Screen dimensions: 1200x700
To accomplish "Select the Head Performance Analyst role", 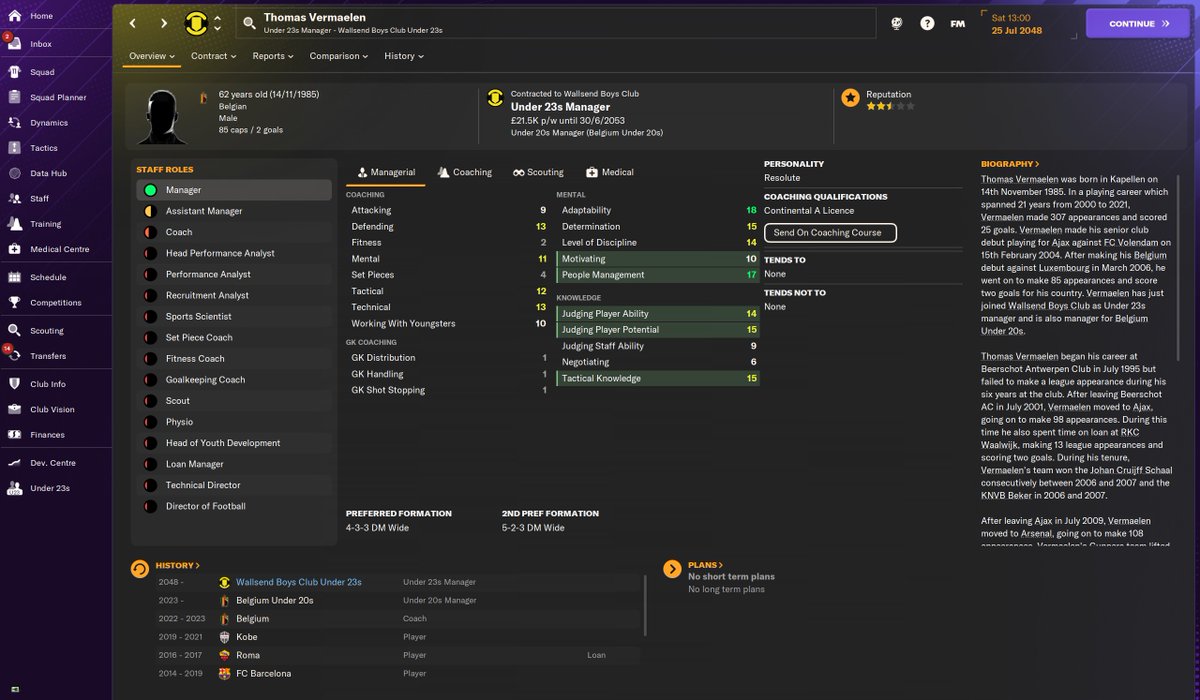I will 234,253.
